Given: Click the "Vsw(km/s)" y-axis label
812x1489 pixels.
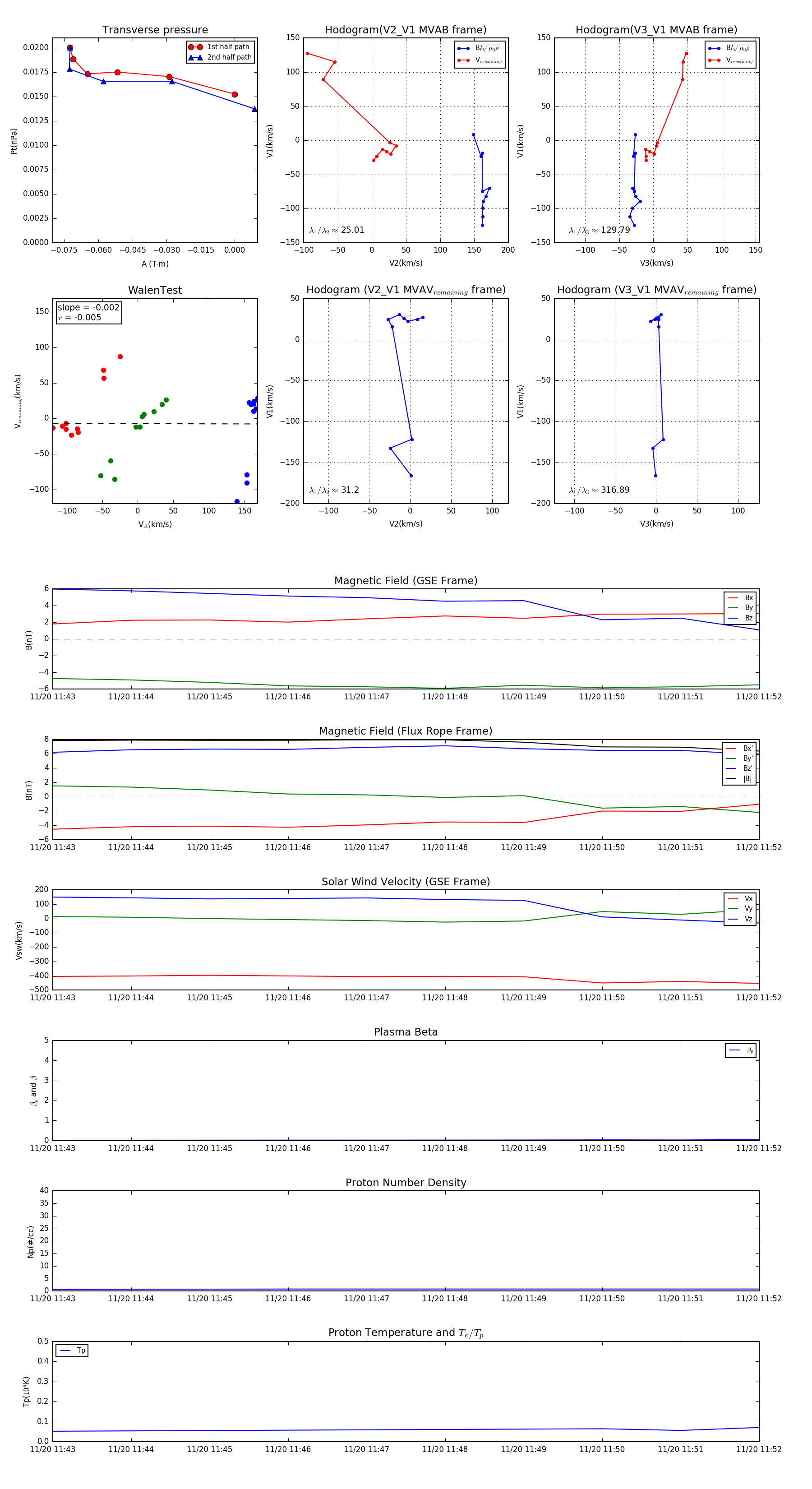Looking at the screenshot, I should pos(18,940).
